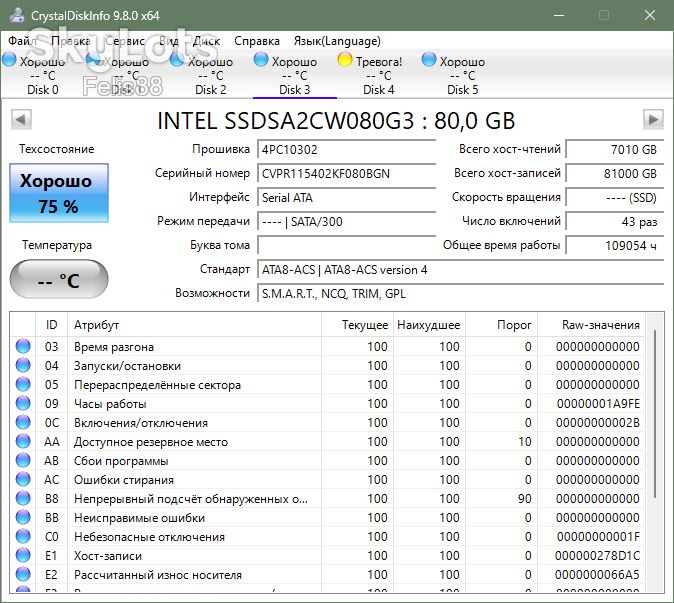Viewport: 674px width, 603px height.
Task: Select the Disk 3 tab
Action: tap(294, 74)
